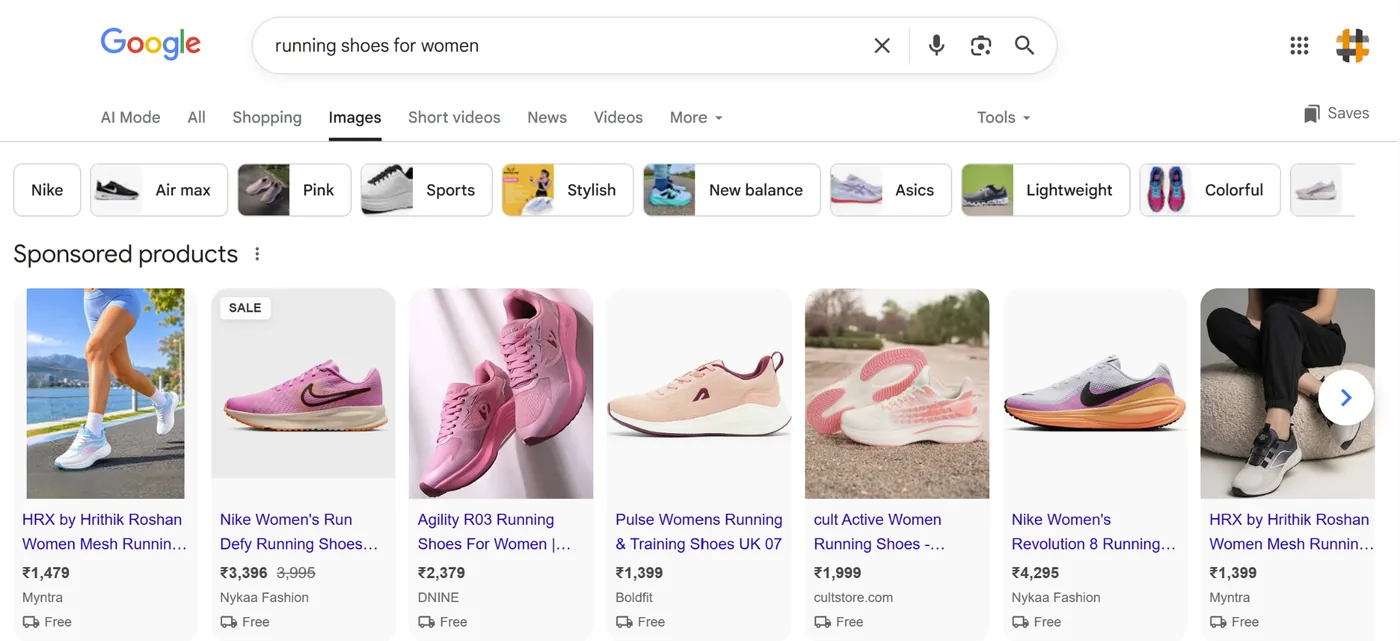Switch to Short videos tab
The width and height of the screenshot is (1400, 641).
[x=454, y=117]
